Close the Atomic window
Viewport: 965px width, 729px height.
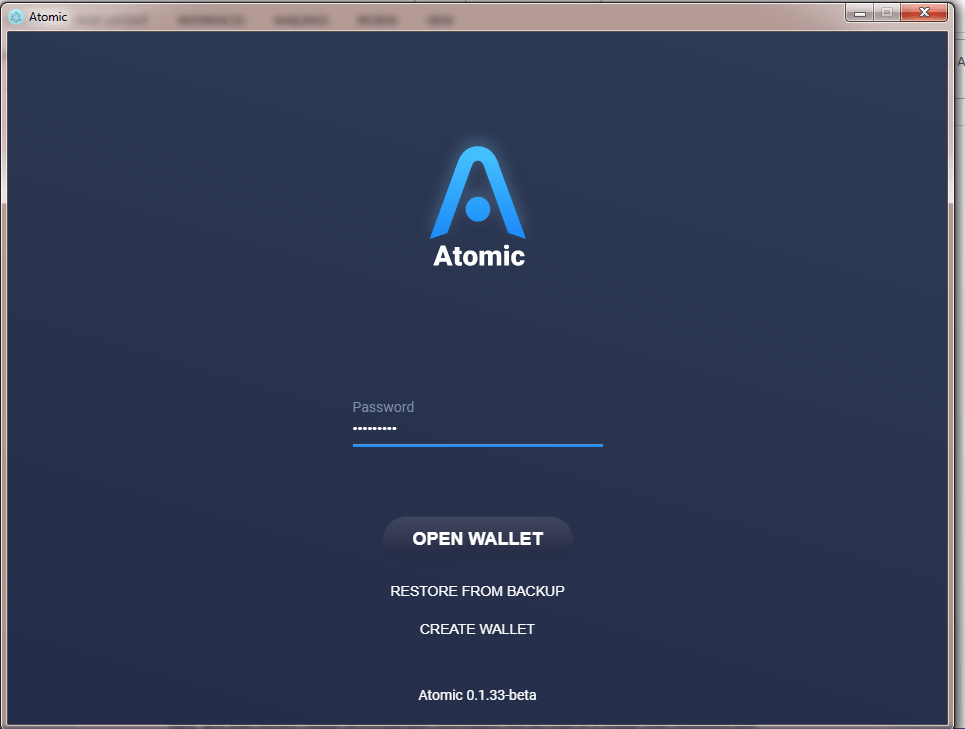pyautogui.click(x=924, y=12)
